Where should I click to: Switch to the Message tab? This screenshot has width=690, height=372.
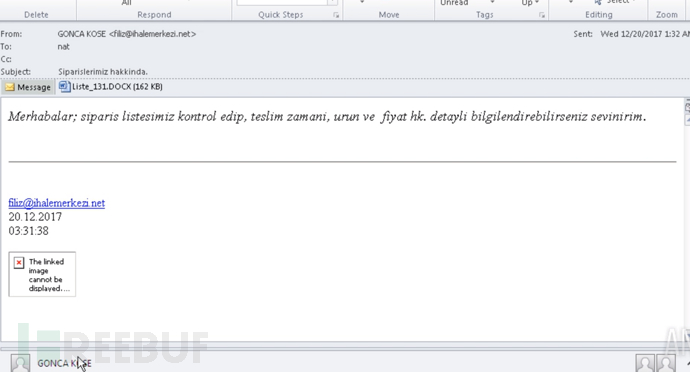click(x=28, y=87)
